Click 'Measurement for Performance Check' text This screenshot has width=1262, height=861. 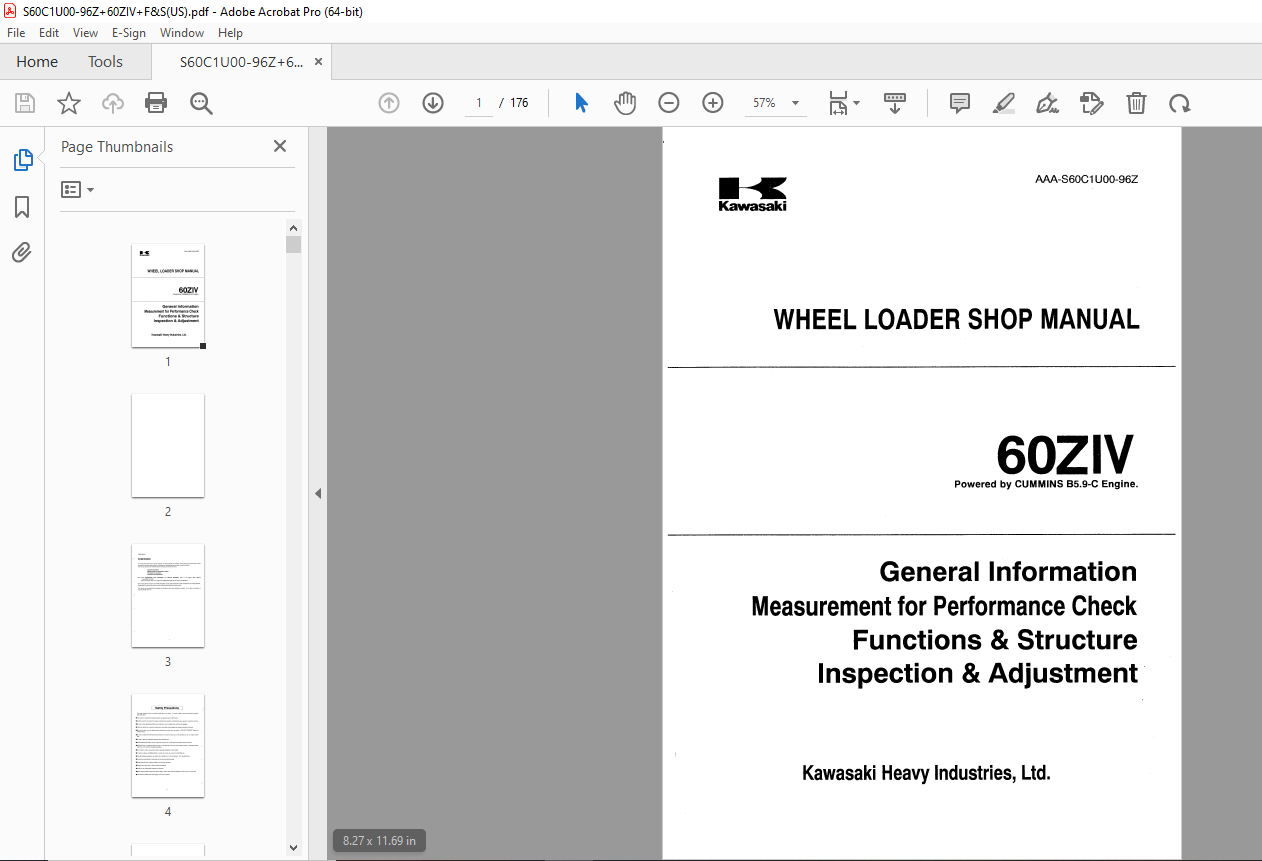(944, 606)
